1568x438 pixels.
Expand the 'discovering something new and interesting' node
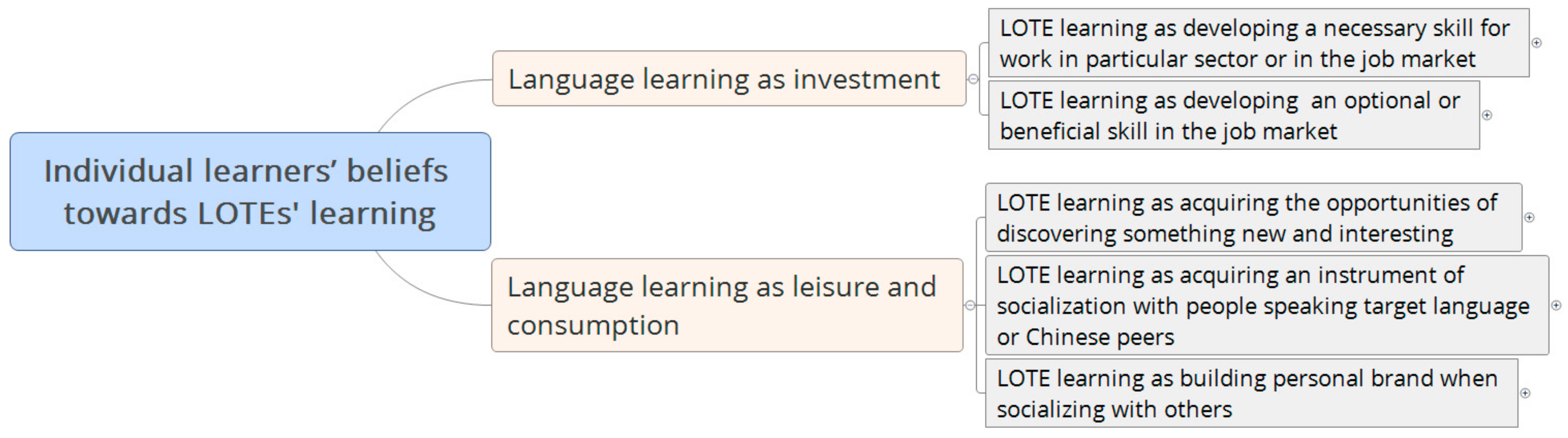pyautogui.click(x=1529, y=217)
